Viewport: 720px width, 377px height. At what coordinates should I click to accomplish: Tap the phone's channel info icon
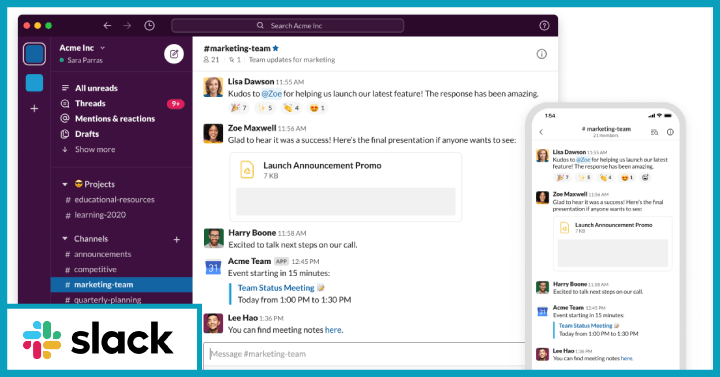670,132
